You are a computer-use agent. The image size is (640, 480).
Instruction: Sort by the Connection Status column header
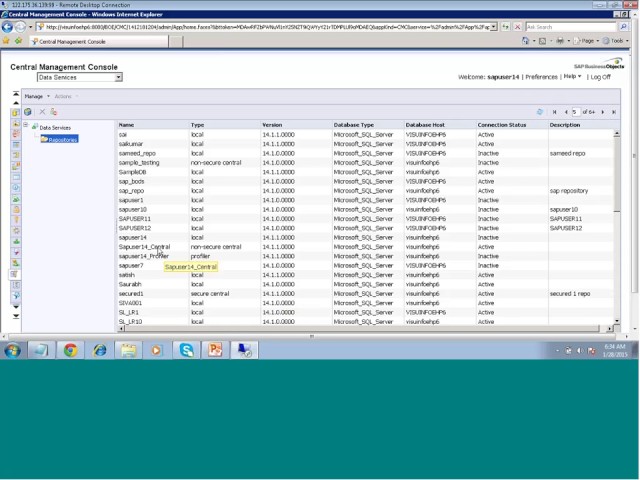502,125
